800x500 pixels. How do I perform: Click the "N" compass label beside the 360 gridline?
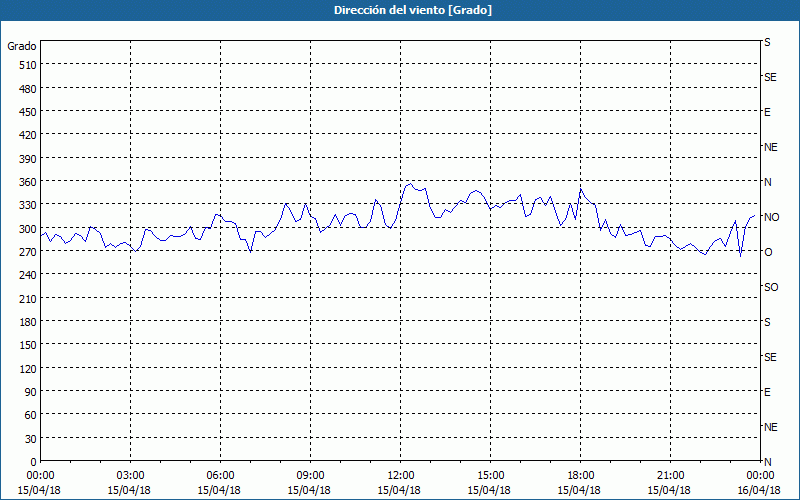point(768,182)
